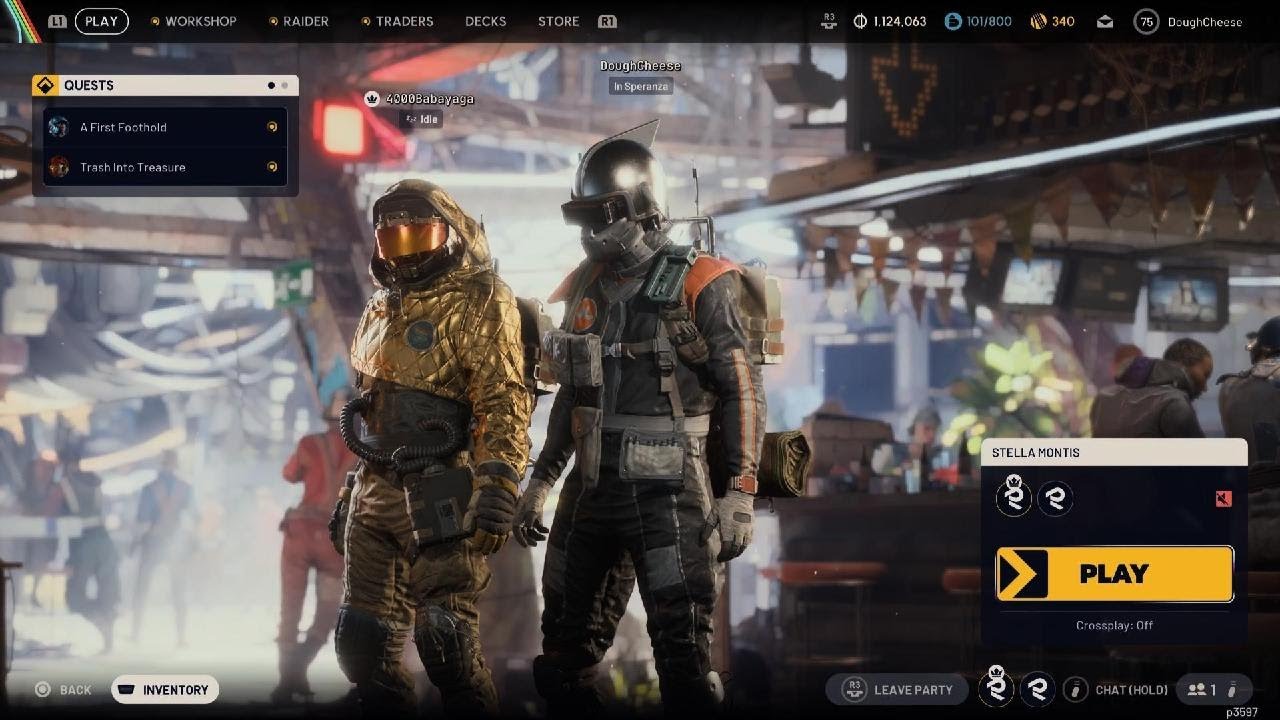Click the In Speranza status tag

[640, 87]
